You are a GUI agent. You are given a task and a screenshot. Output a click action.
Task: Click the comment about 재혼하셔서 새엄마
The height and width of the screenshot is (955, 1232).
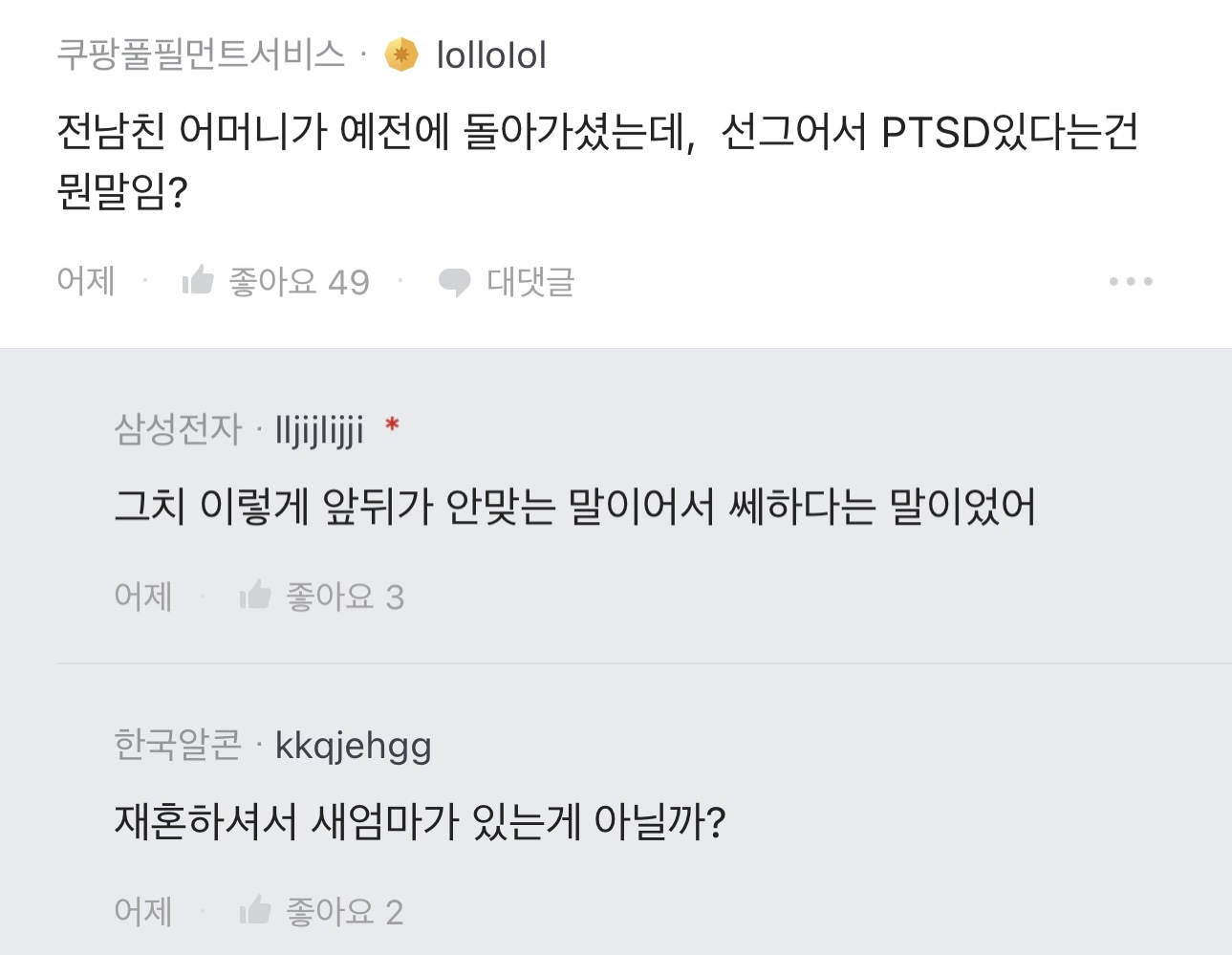click(x=421, y=821)
